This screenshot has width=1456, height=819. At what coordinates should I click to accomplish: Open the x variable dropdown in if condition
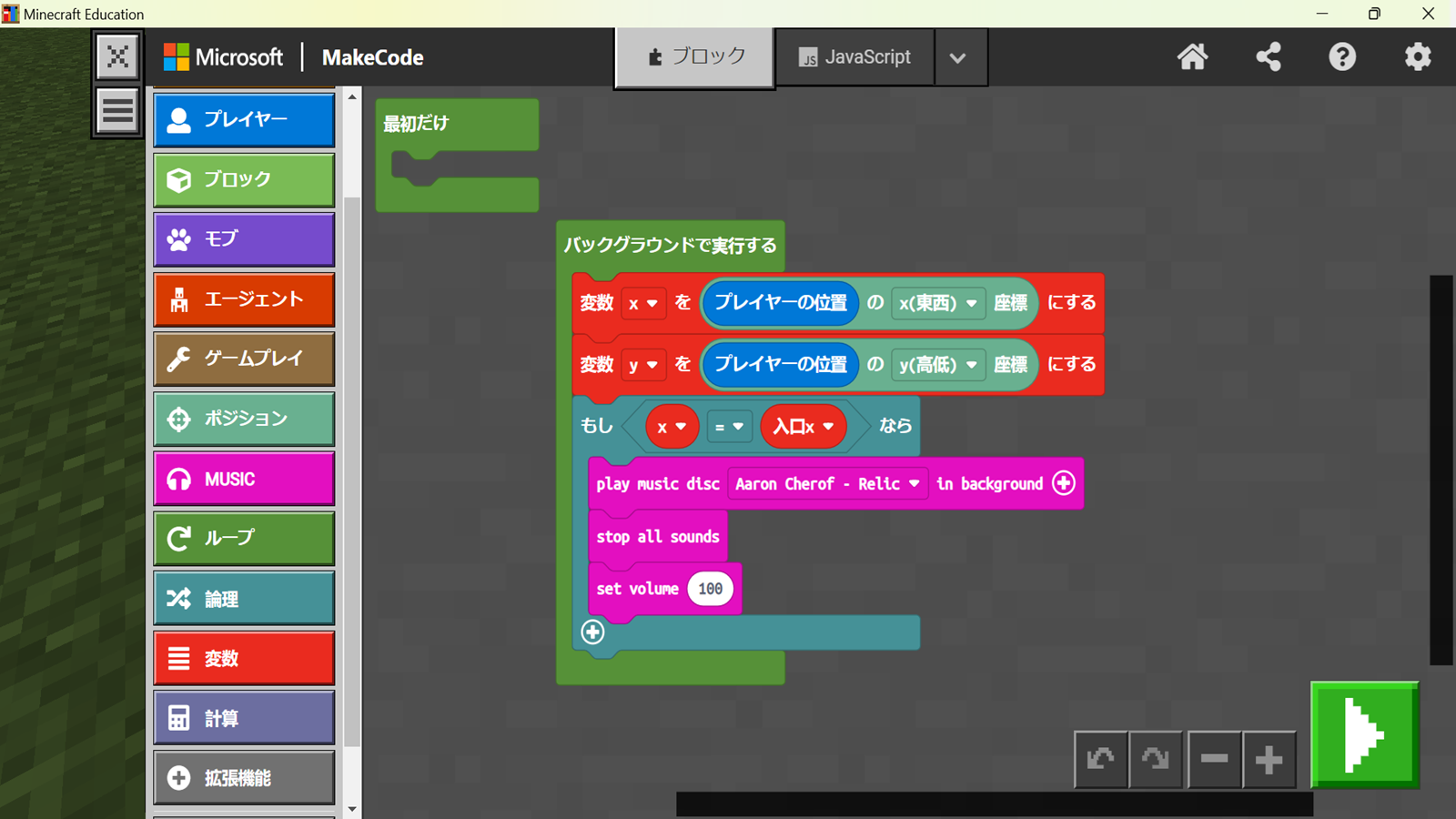pyautogui.click(x=672, y=427)
